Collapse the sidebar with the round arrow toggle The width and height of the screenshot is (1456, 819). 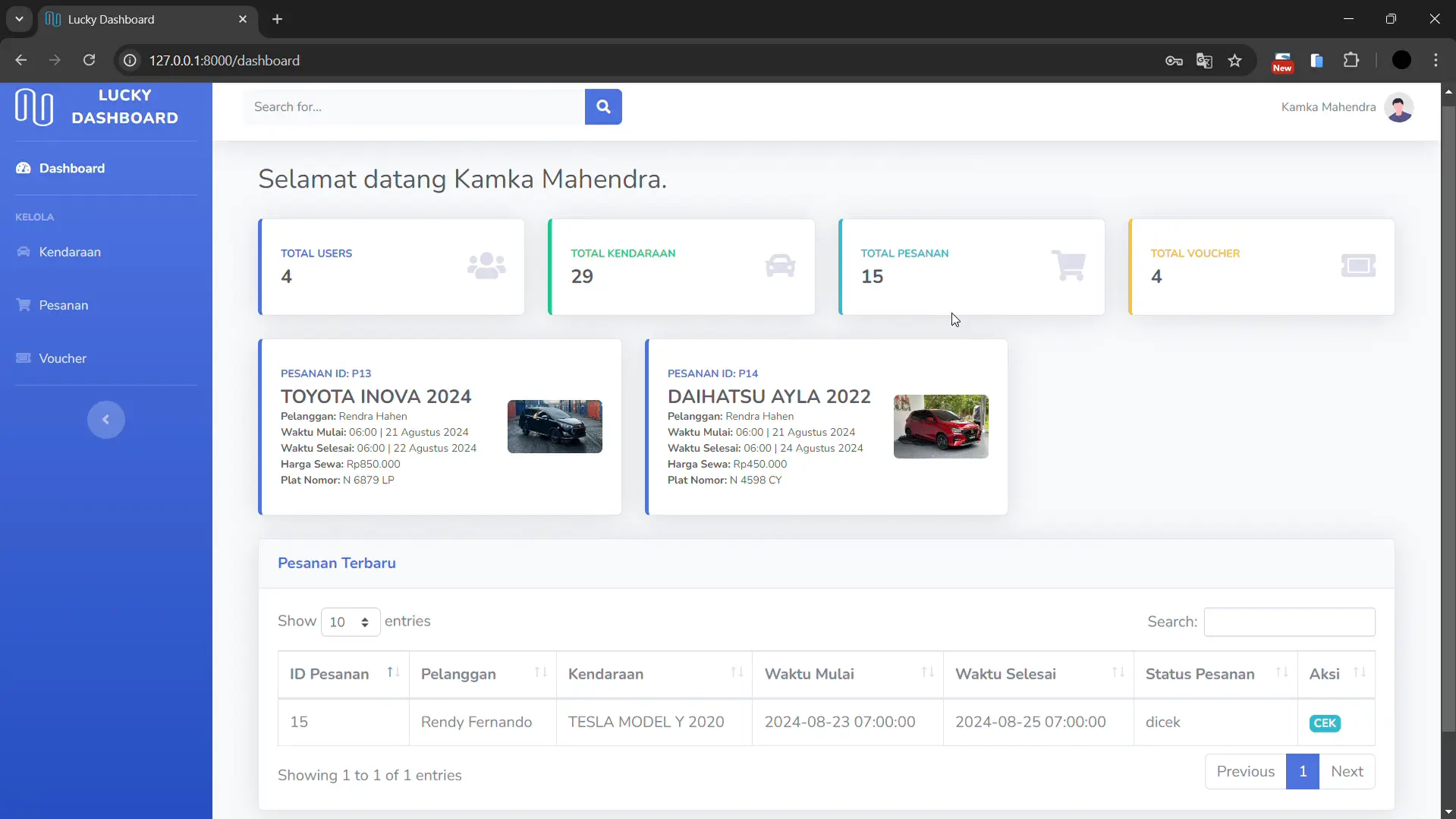[105, 420]
